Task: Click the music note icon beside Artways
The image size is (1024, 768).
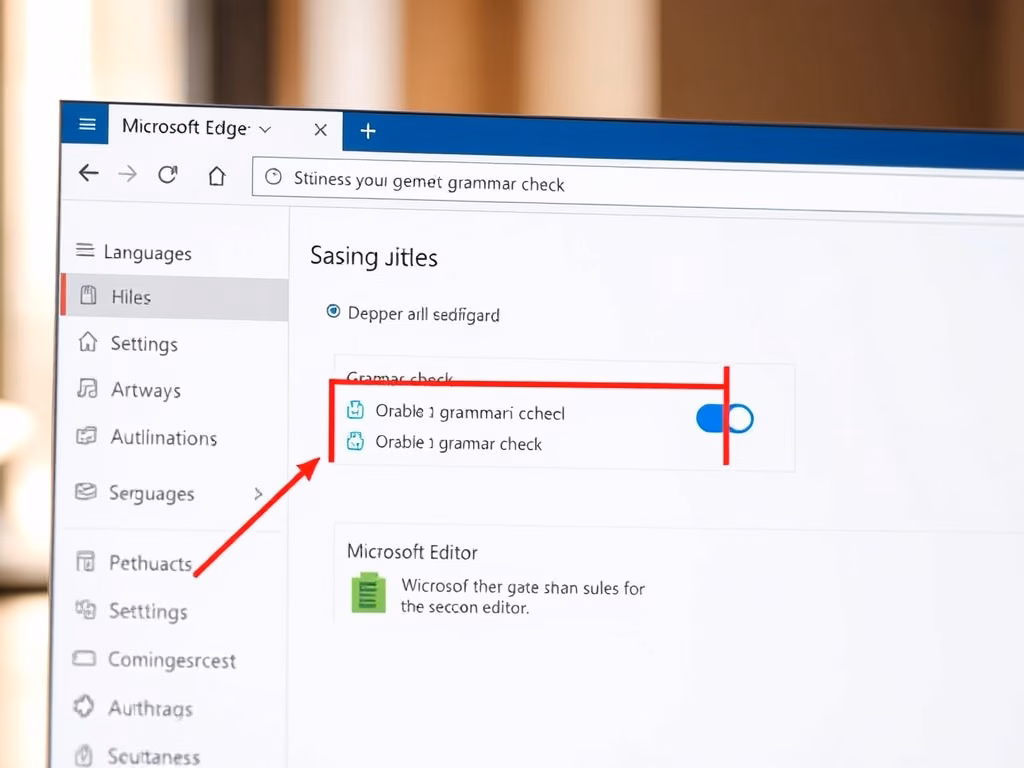Action: click(87, 388)
